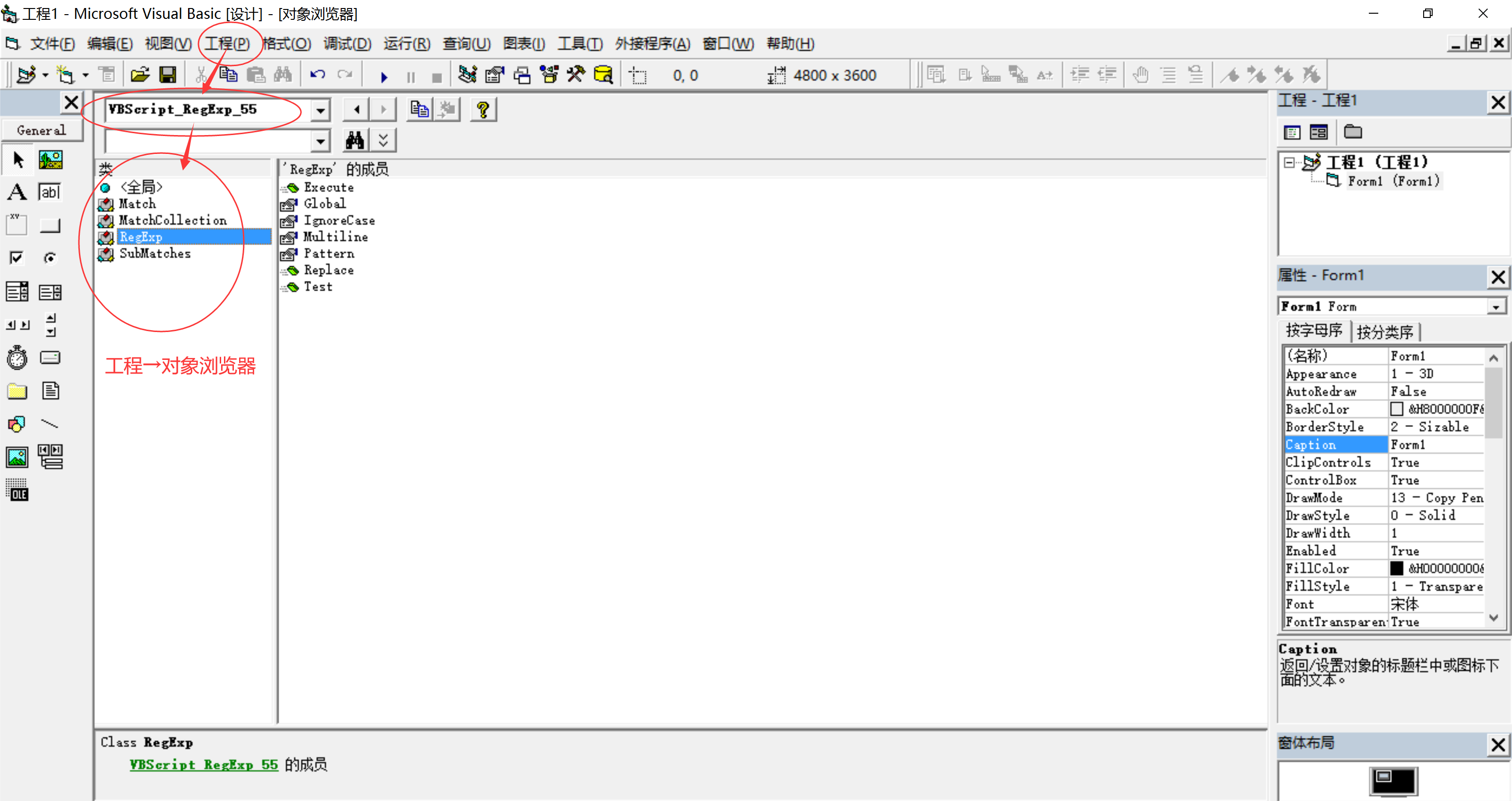
Task: Open the 工具(T) menu
Action: pyautogui.click(x=580, y=44)
